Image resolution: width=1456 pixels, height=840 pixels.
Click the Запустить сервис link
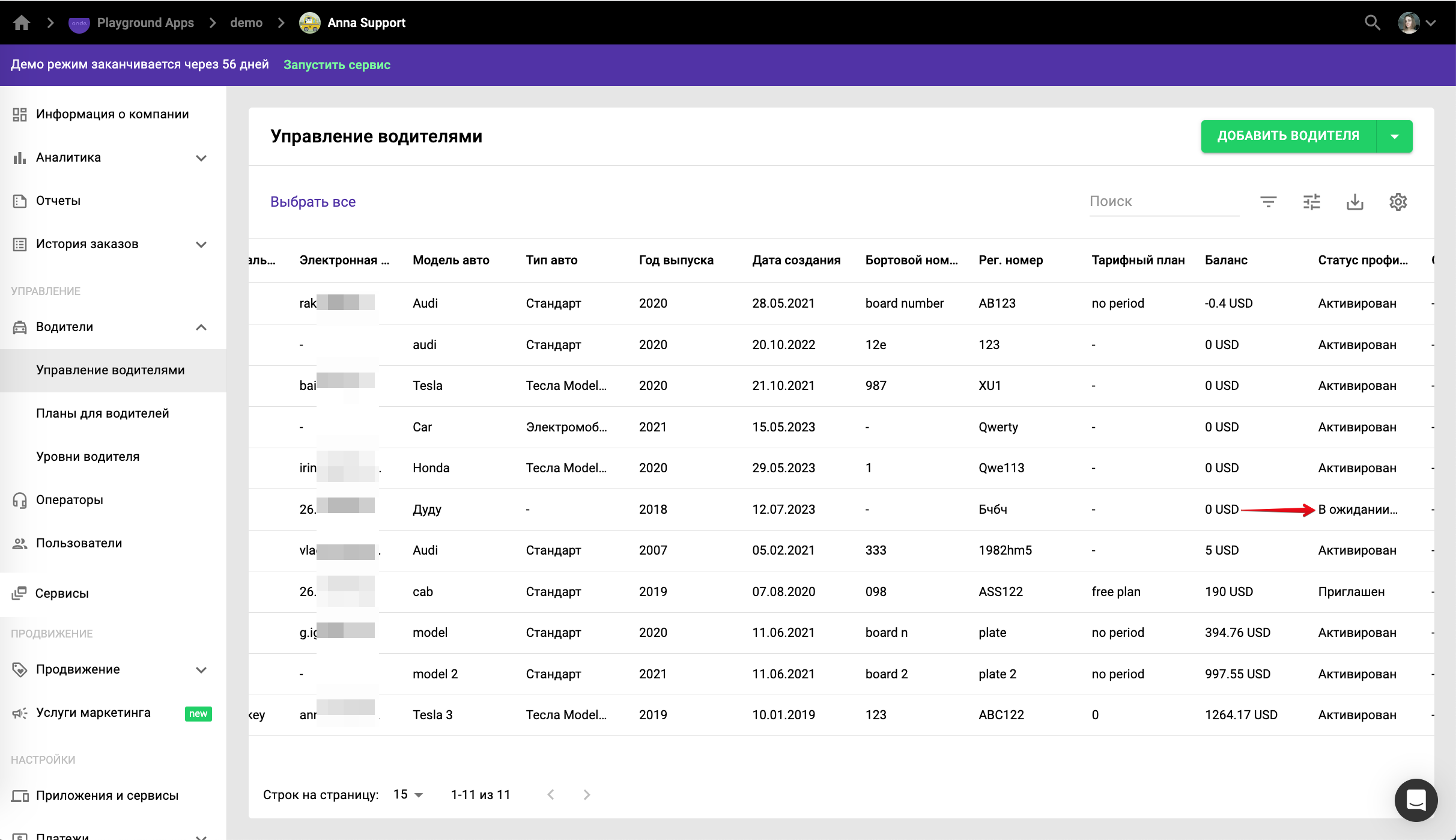coord(337,65)
